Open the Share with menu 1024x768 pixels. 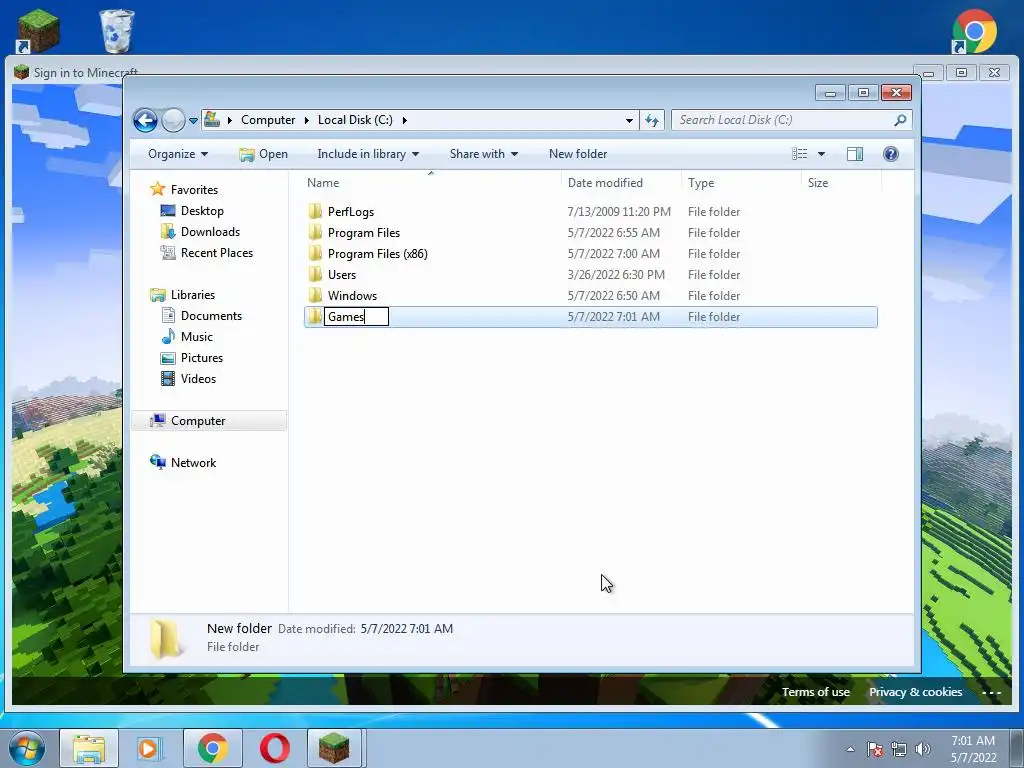pos(483,154)
